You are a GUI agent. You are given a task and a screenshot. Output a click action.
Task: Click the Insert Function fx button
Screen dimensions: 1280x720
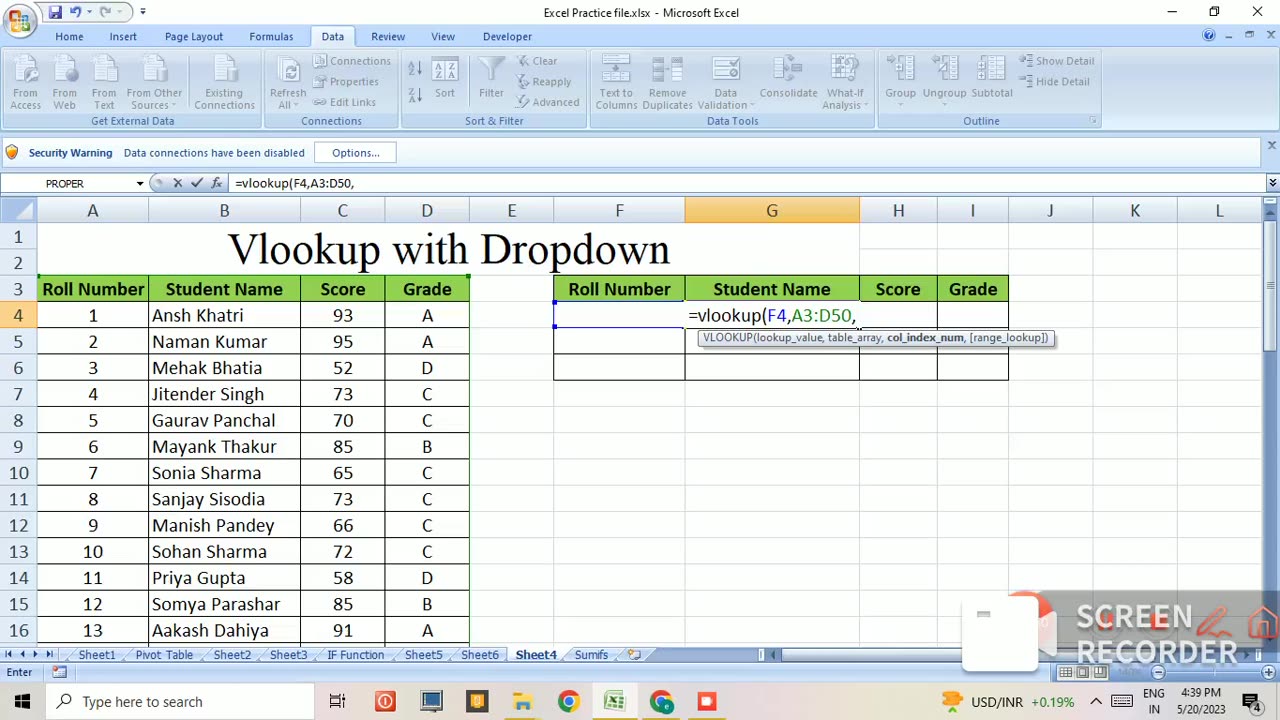coord(216,184)
